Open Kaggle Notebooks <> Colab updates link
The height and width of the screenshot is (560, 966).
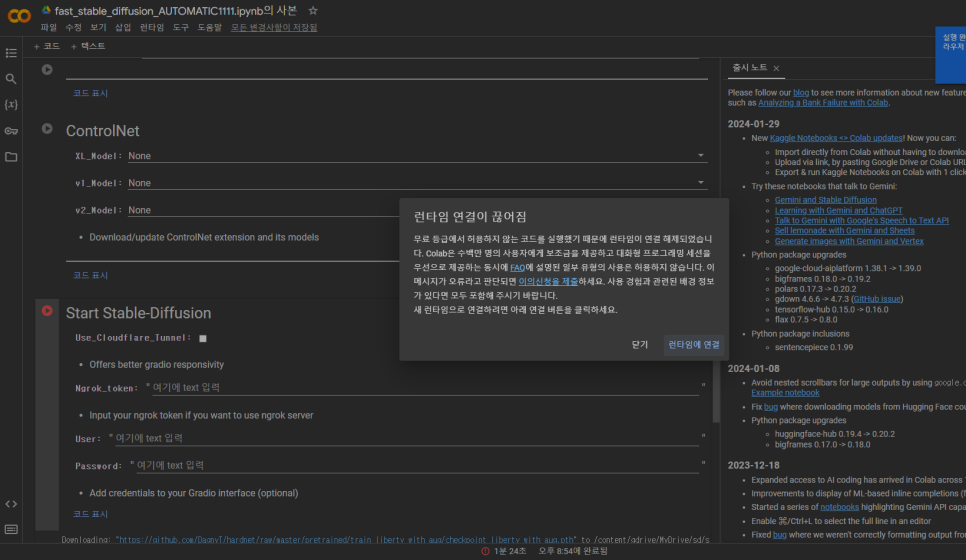pyautogui.click(x=836, y=138)
